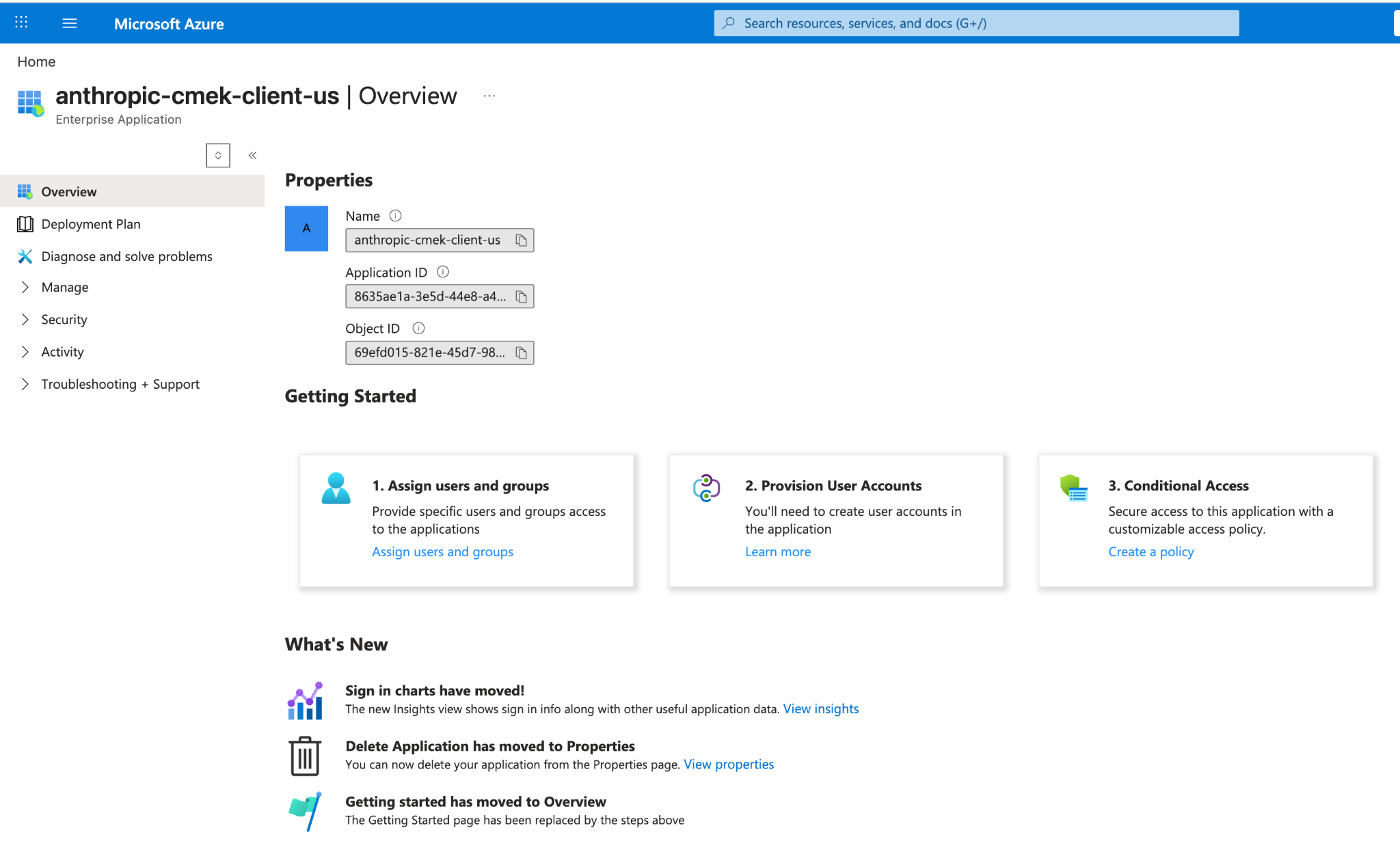Go to the Home breadcrumb
The width and height of the screenshot is (1400, 854).
click(36, 61)
